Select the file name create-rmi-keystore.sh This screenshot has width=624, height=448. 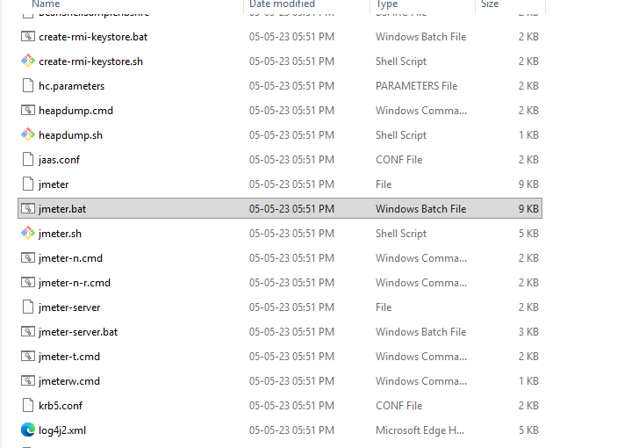(91, 62)
